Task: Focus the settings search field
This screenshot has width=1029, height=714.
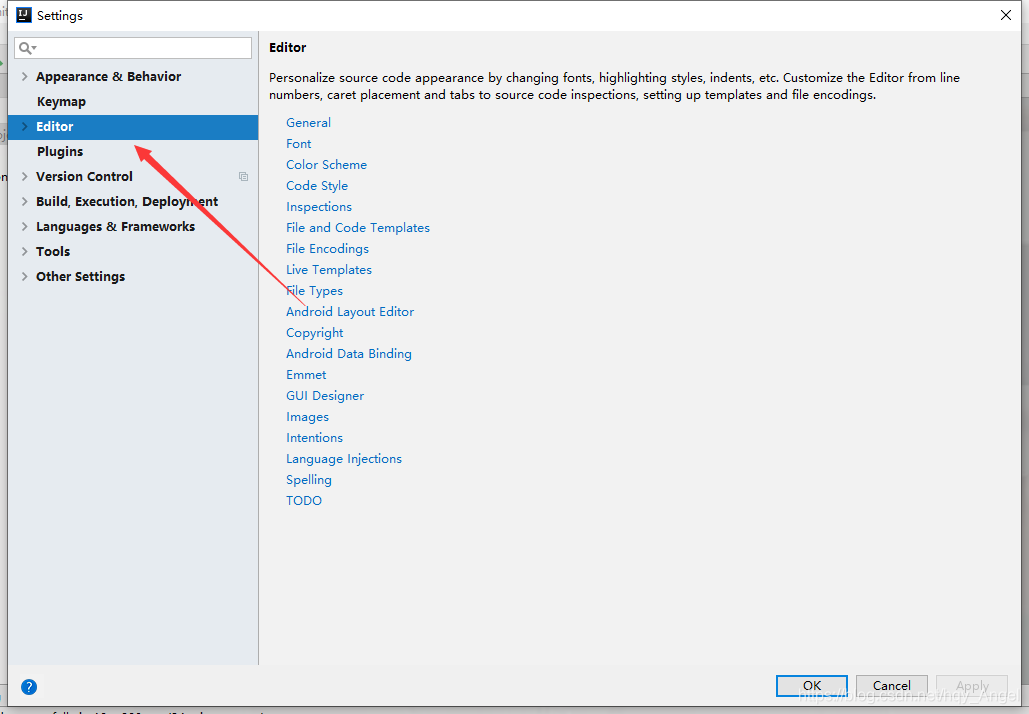Action: [x=133, y=48]
